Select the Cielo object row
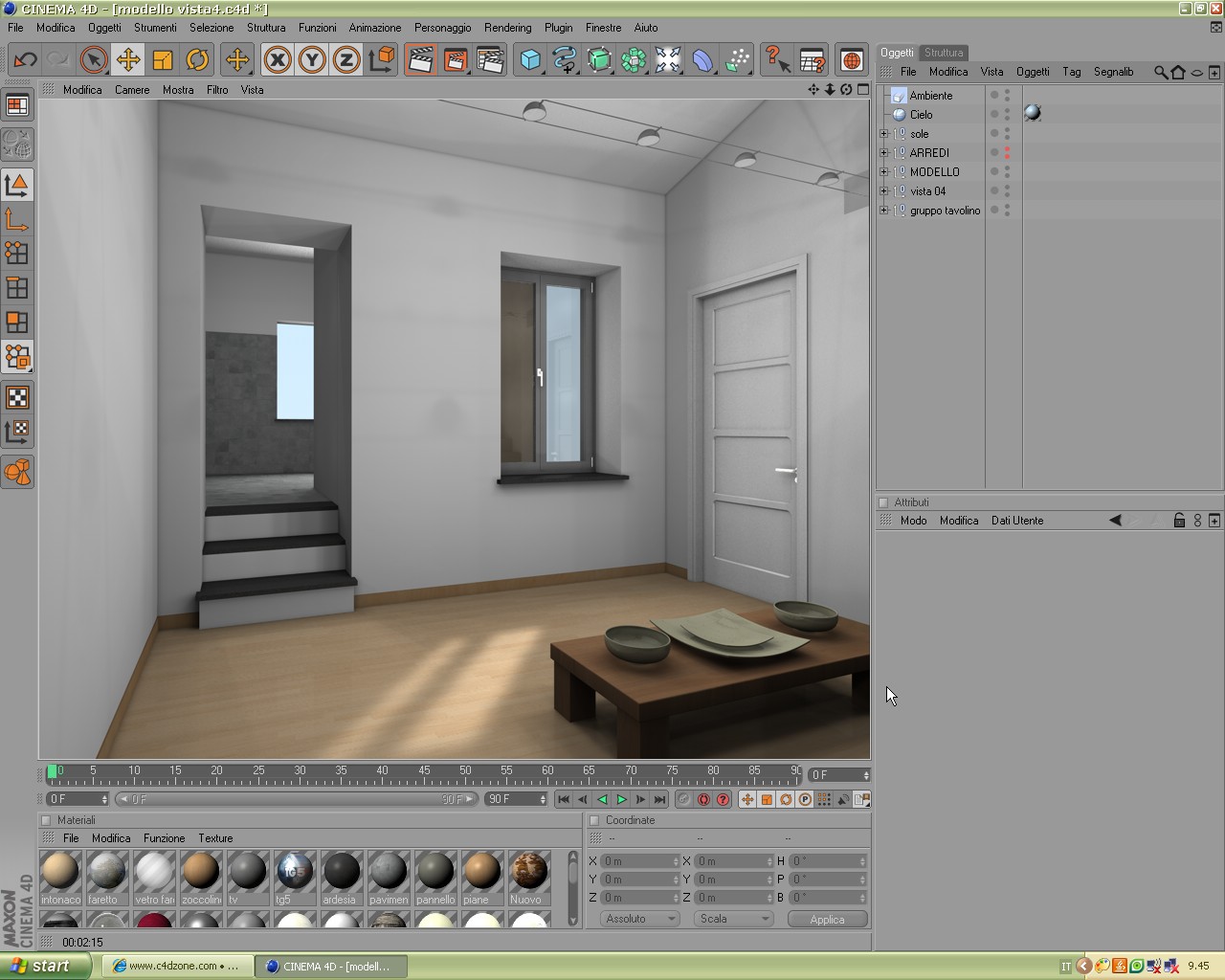The height and width of the screenshot is (980, 1225). click(x=921, y=115)
